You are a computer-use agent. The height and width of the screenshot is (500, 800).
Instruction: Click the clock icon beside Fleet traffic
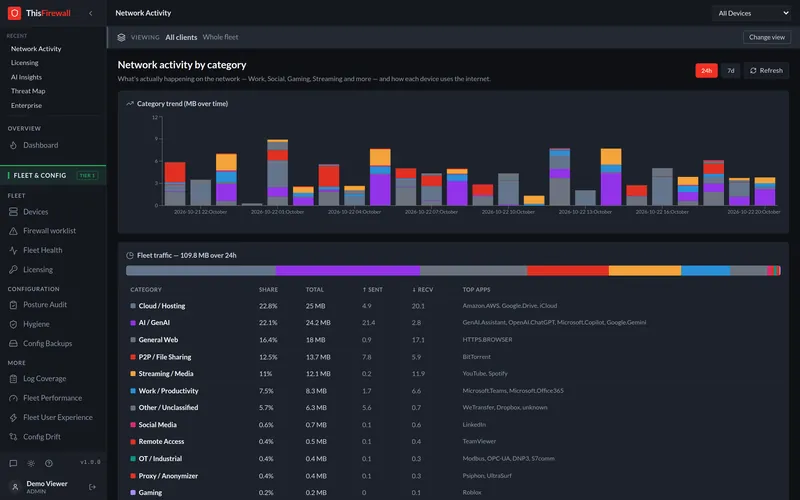[130, 255]
